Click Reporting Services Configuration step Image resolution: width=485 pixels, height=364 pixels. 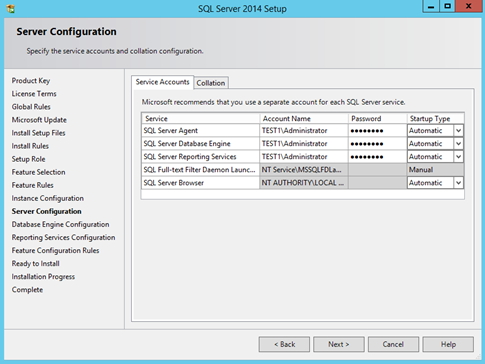(x=63, y=237)
